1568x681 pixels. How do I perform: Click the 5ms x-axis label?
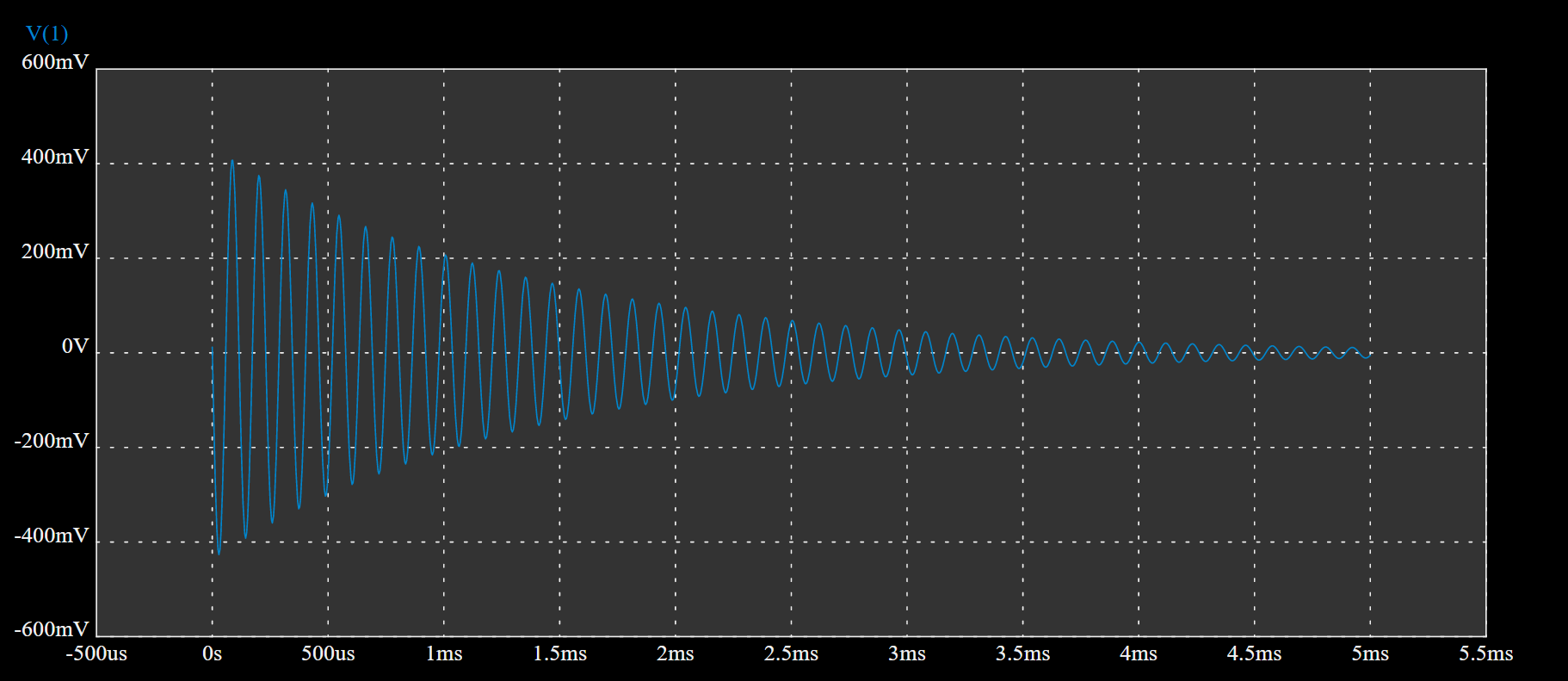[1370, 653]
